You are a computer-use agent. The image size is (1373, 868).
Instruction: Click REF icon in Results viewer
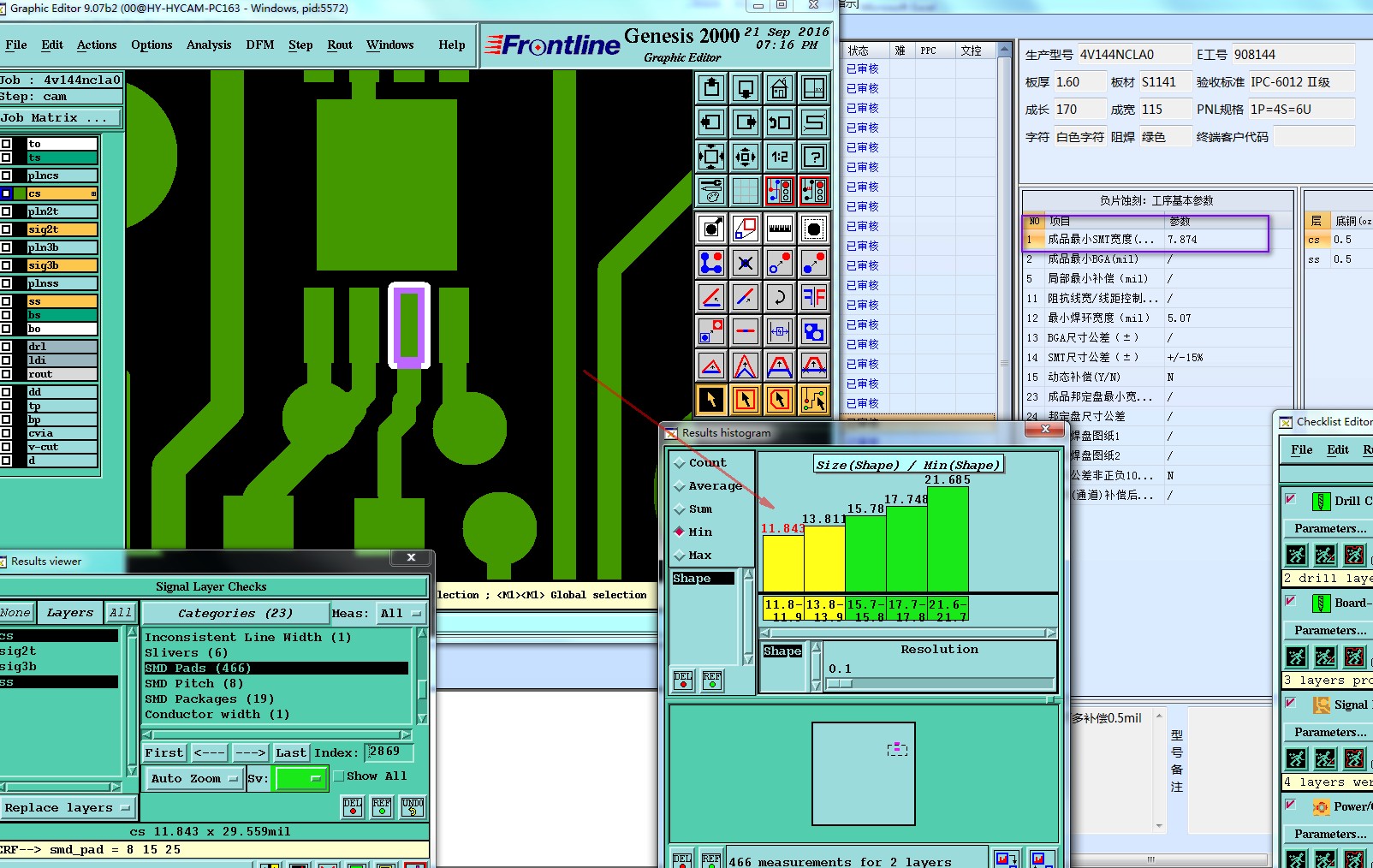[382, 806]
